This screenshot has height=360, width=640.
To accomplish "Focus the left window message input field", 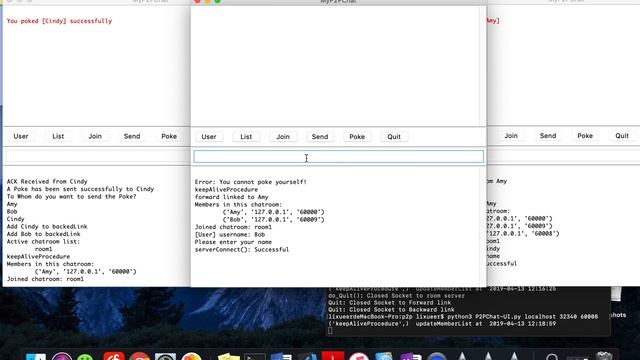I will (x=98, y=156).
